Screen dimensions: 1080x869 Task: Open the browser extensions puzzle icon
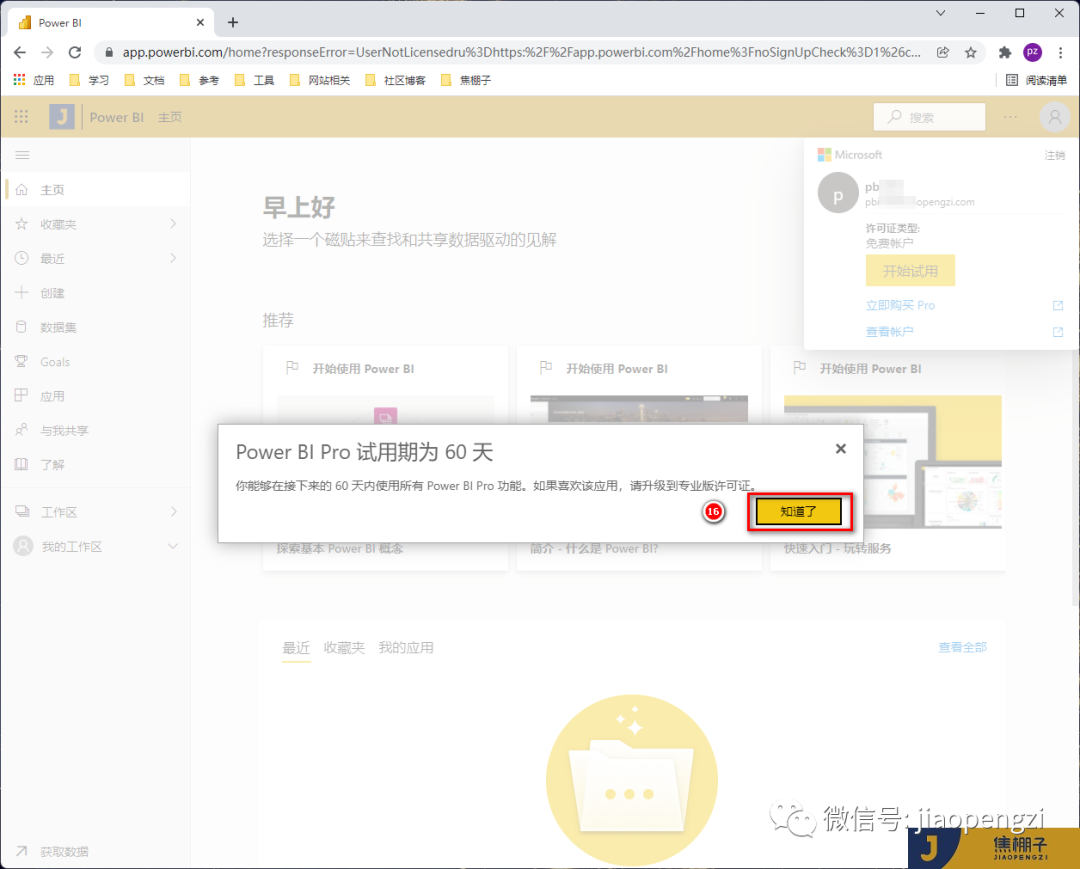1005,52
